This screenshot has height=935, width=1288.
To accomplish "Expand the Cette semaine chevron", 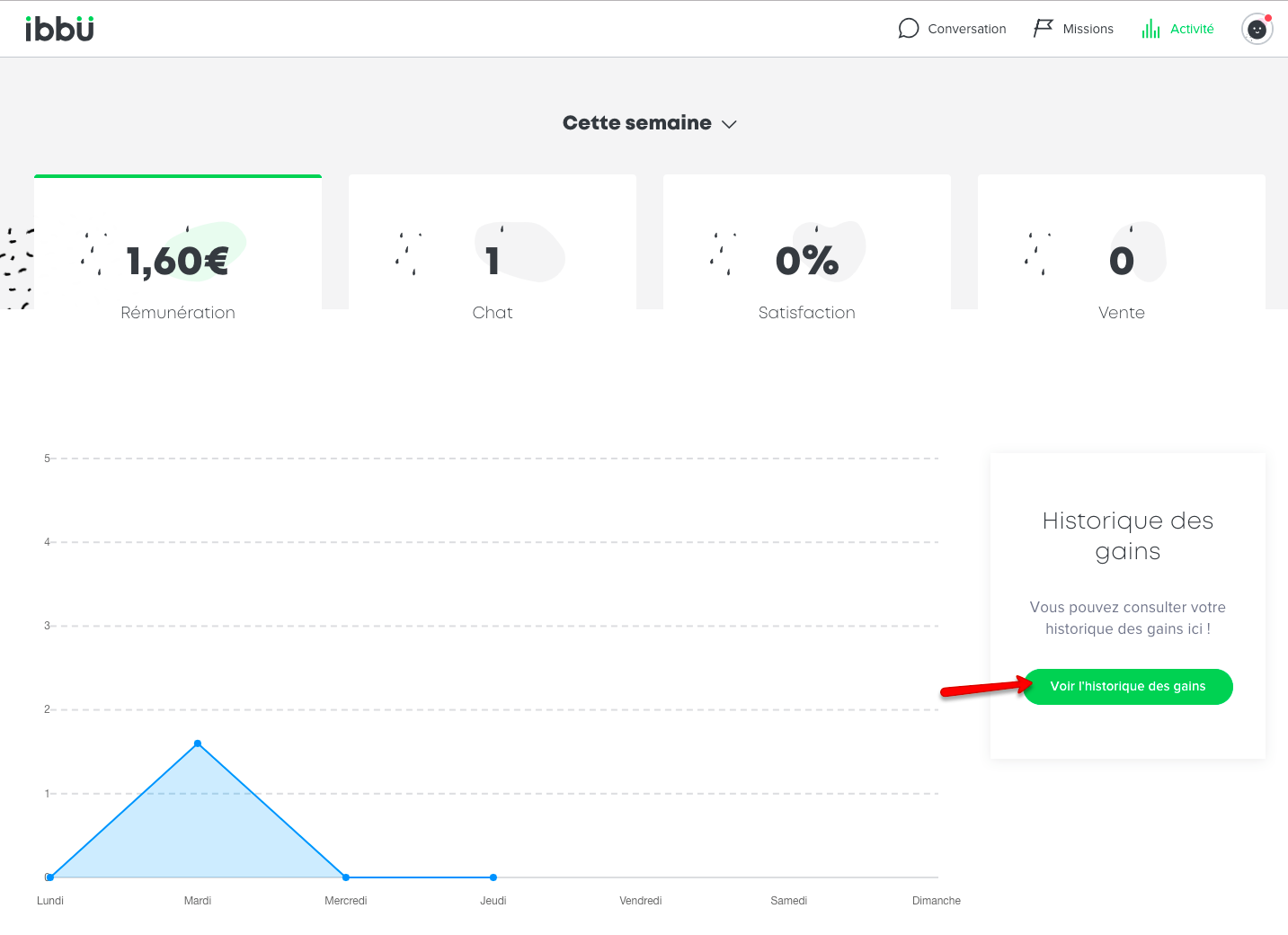I will pyautogui.click(x=730, y=124).
